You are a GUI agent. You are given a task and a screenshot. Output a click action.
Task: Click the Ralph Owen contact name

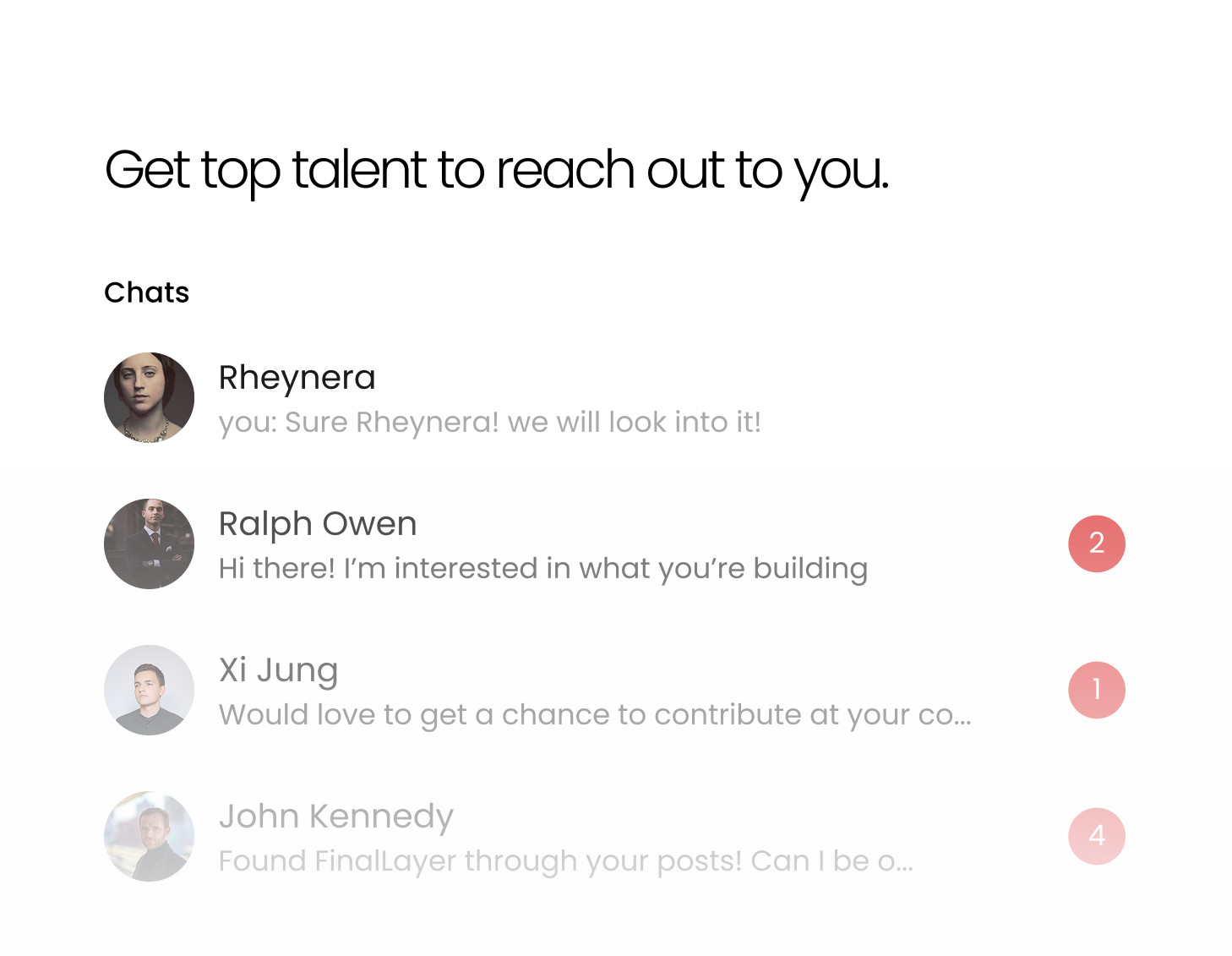[x=318, y=524]
